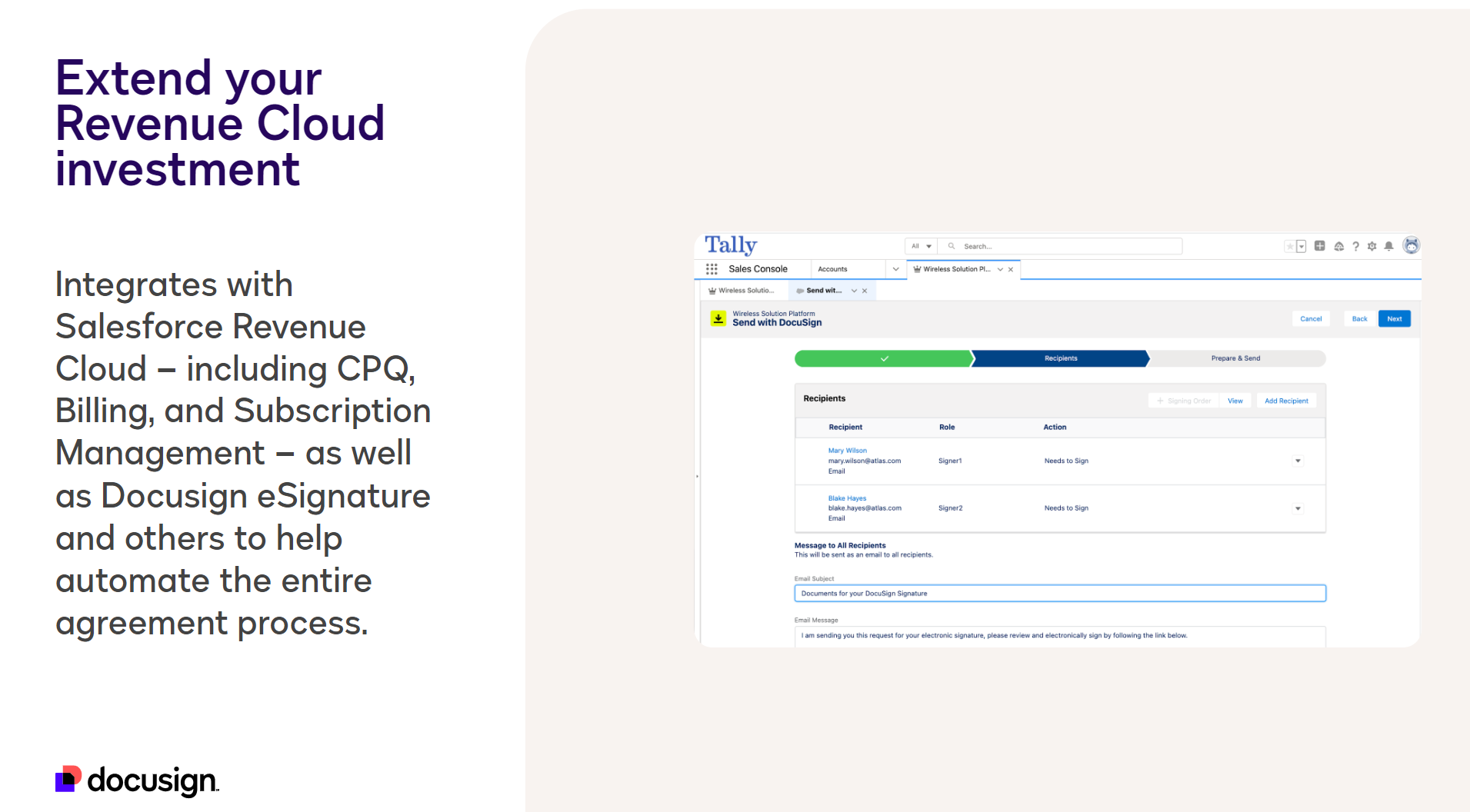This screenshot has height=812, width=1470.
Task: Click the Trailhead guidance cloud icon
Action: tap(1338, 247)
